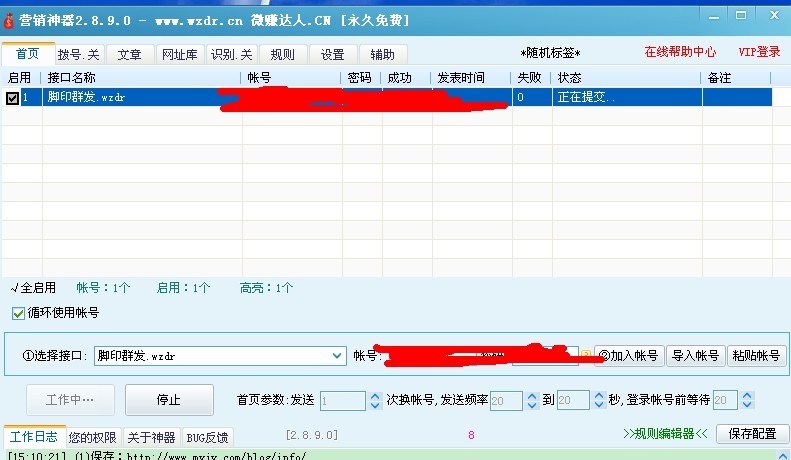Adjust the 登录帐号前等待 stepper

click(x=748, y=401)
